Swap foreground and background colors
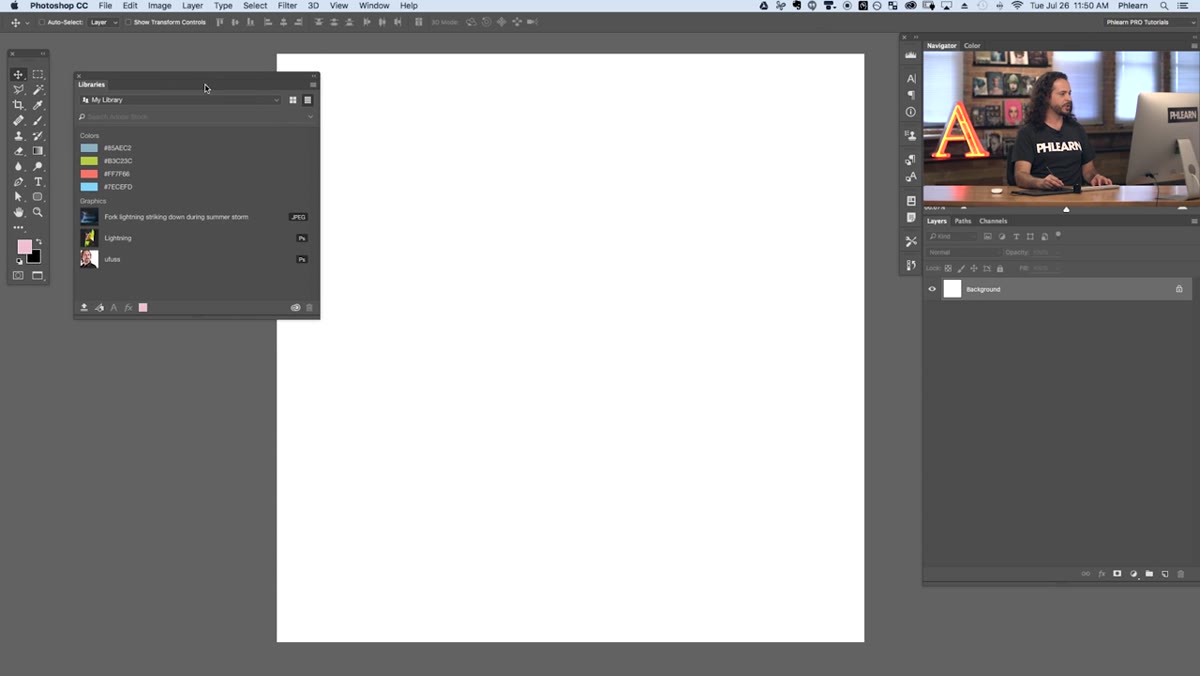 39,242
